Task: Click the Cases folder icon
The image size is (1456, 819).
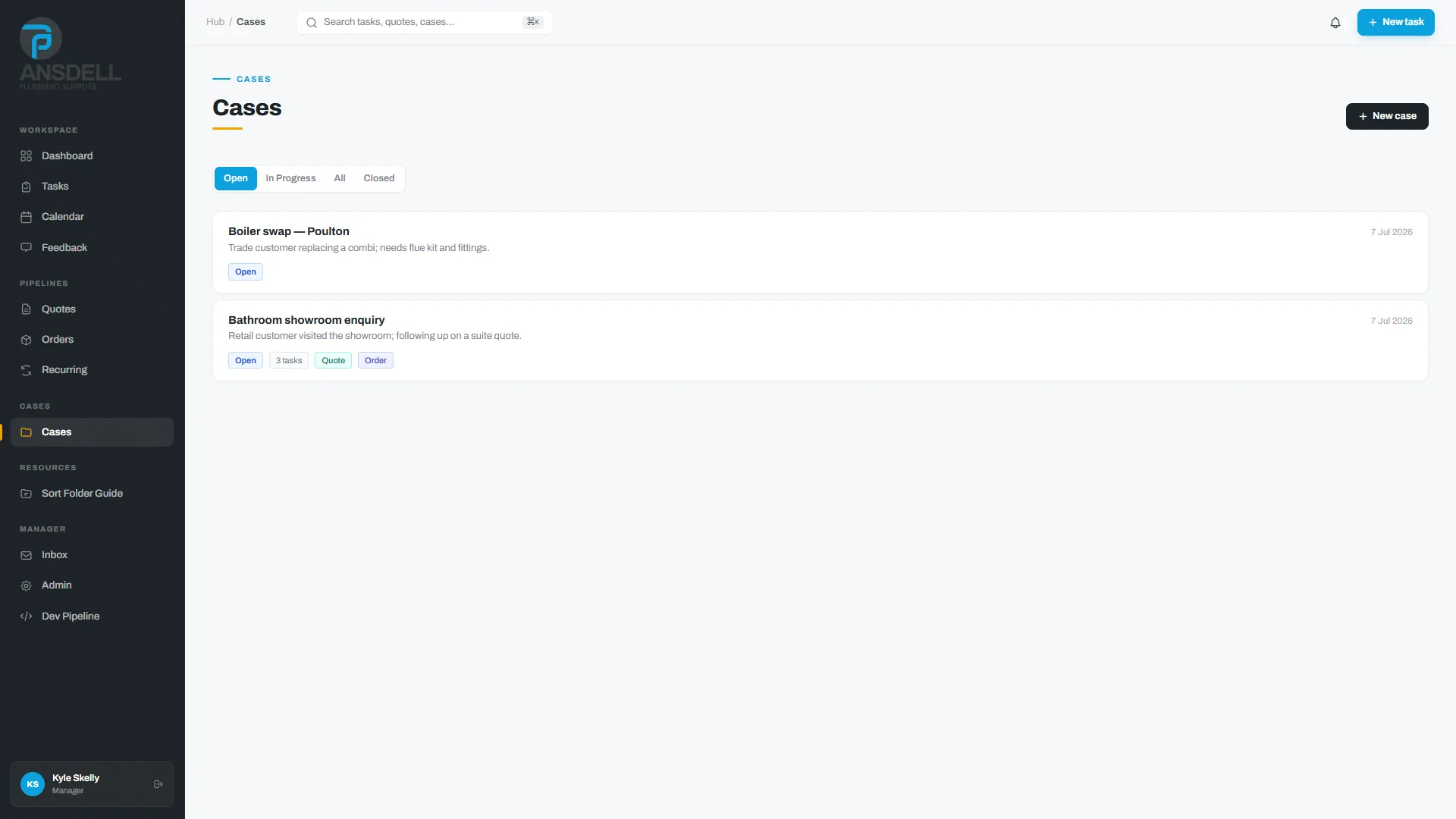Action: (x=26, y=432)
